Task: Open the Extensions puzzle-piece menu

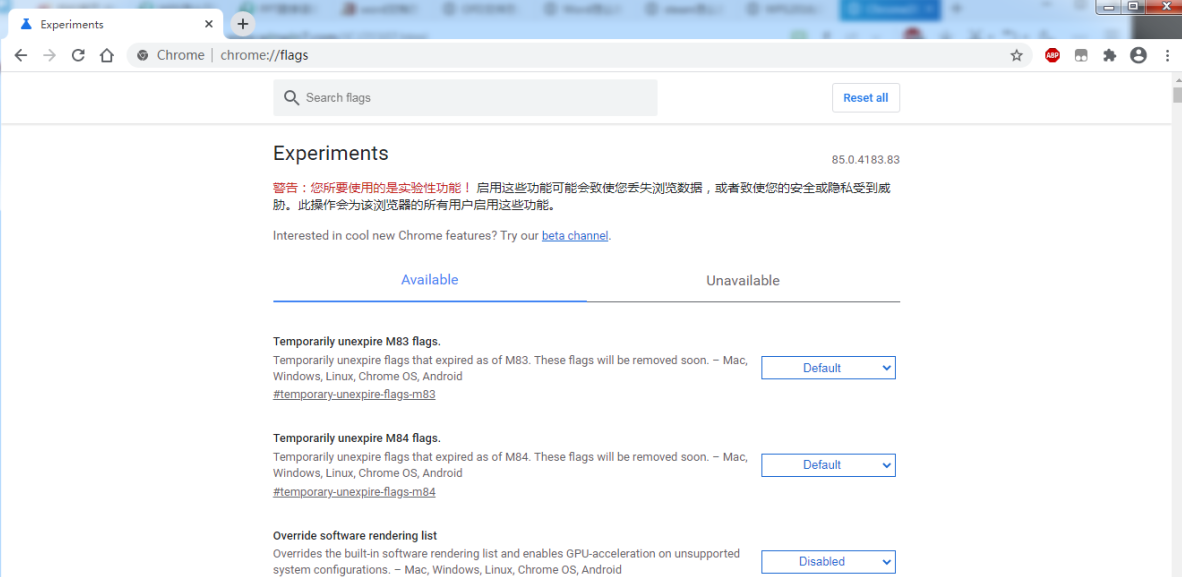Action: coord(1109,55)
